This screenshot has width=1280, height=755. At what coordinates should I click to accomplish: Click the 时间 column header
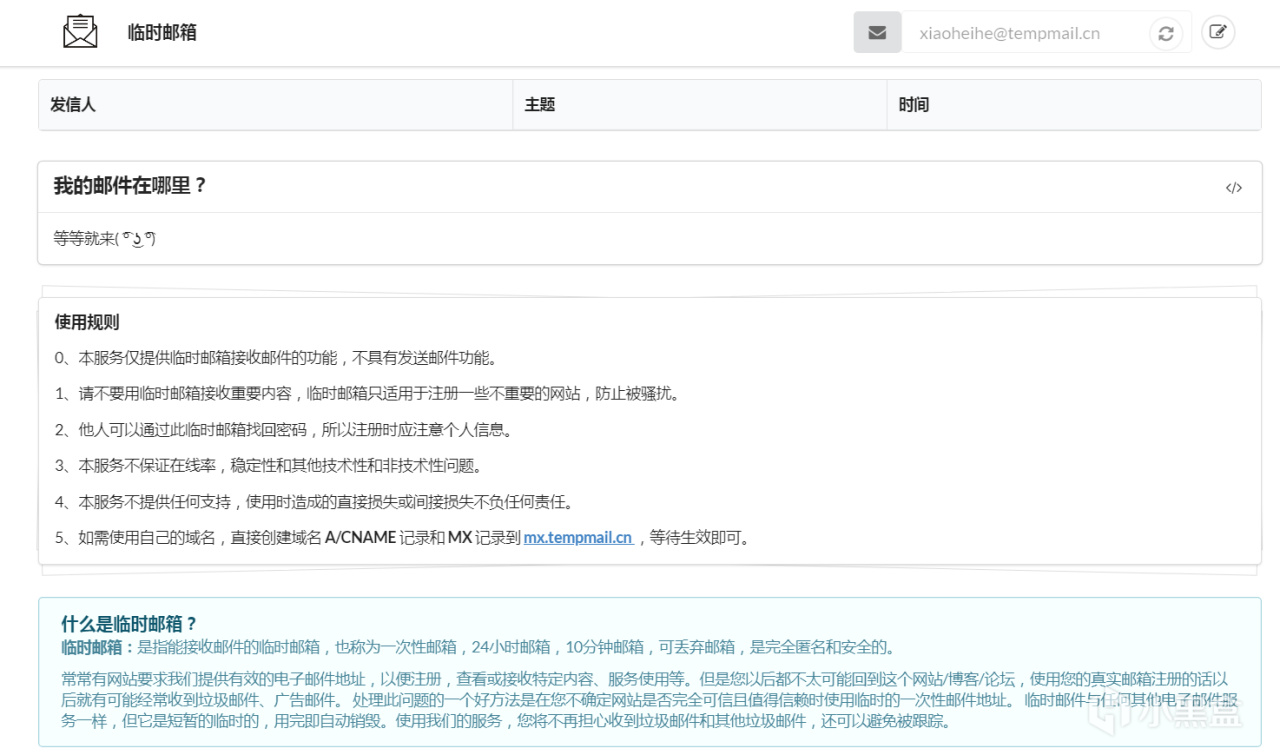tap(1074, 105)
